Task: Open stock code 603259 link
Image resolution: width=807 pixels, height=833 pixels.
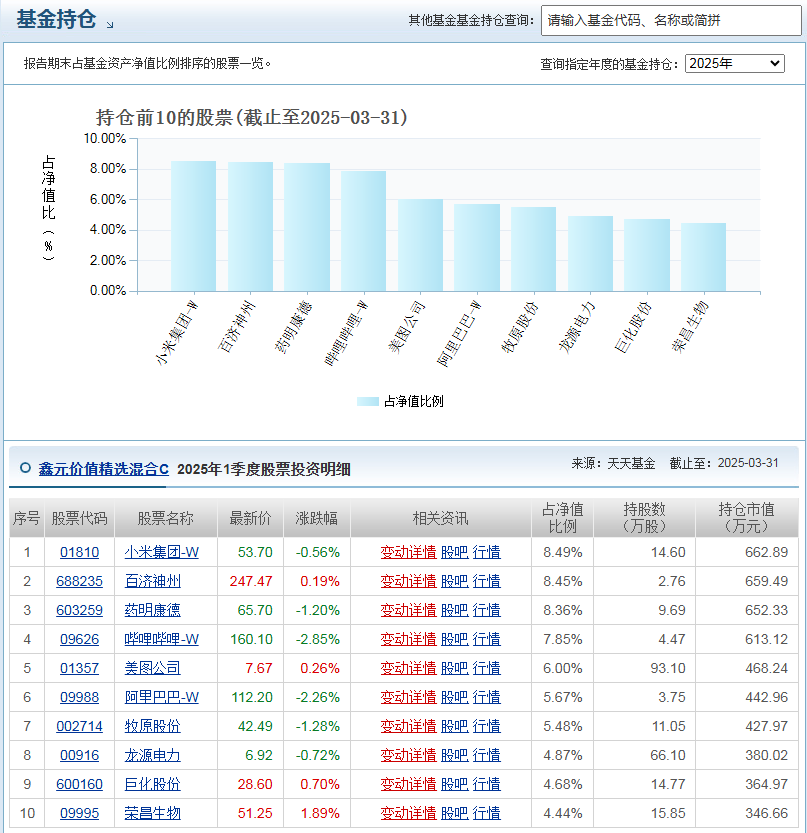Action: click(80, 610)
